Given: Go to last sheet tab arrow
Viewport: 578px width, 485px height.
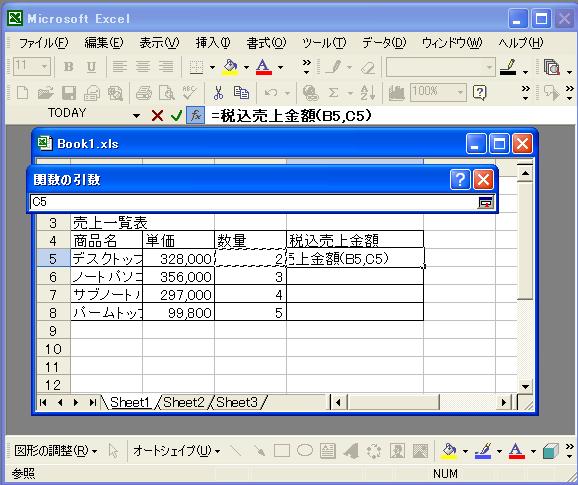Looking at the screenshot, I should click(93, 402).
